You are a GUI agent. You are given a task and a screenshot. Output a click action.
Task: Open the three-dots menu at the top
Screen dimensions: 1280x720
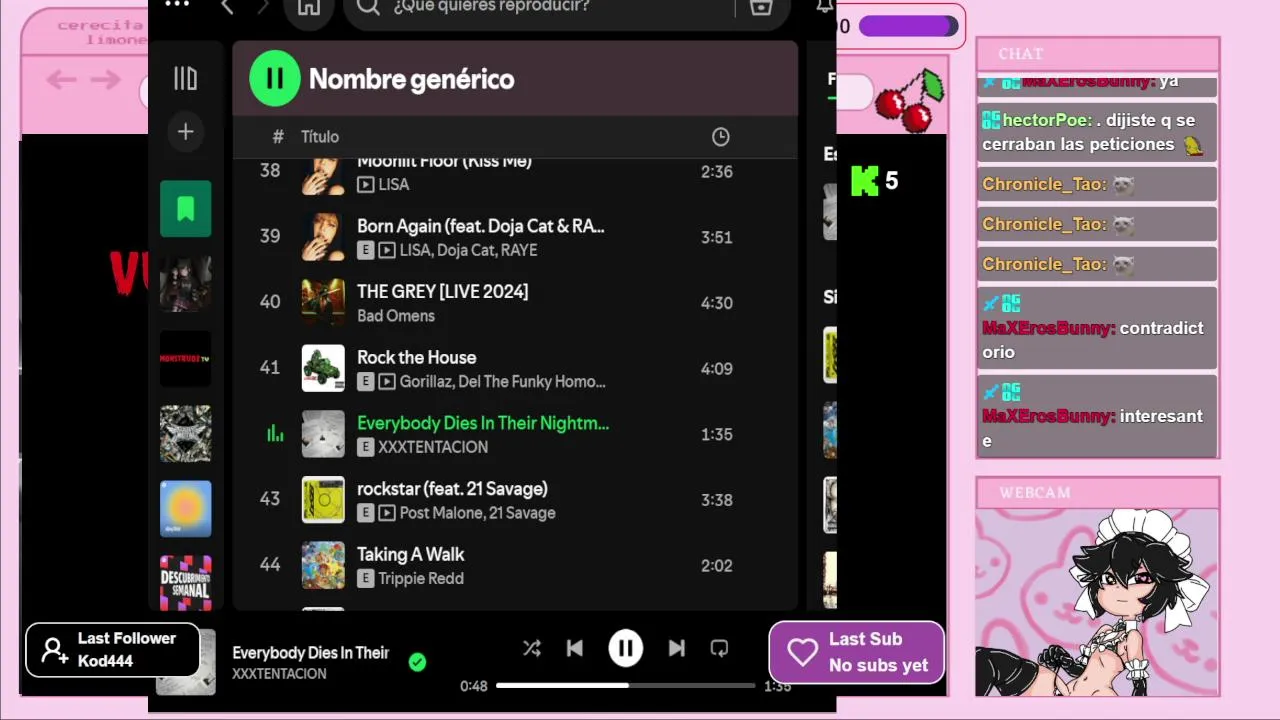tap(177, 5)
